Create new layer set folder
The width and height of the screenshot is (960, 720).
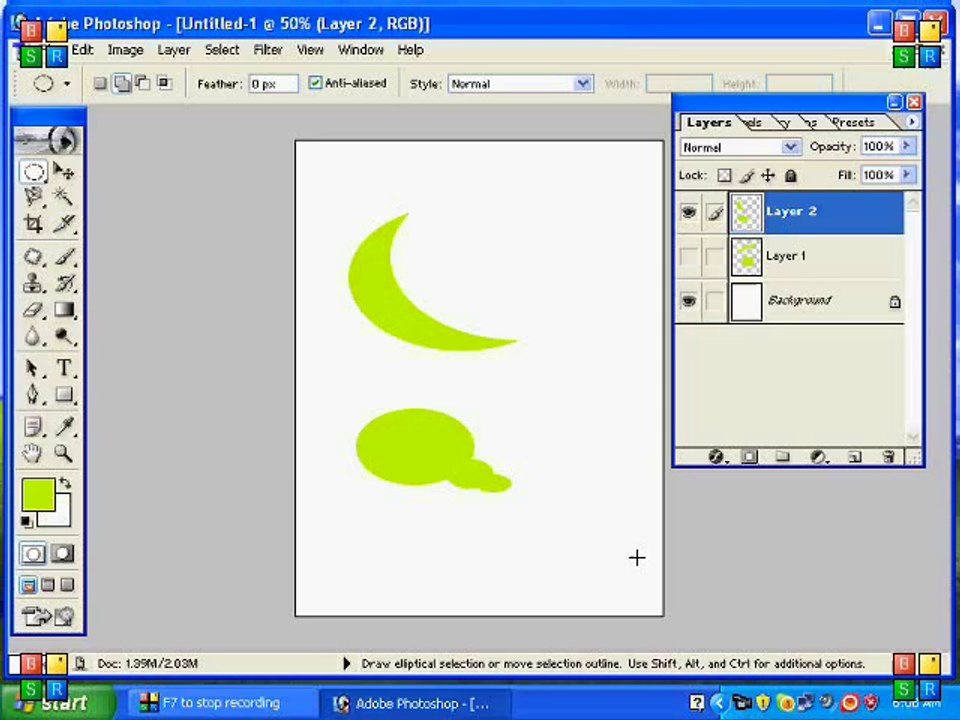click(x=782, y=457)
